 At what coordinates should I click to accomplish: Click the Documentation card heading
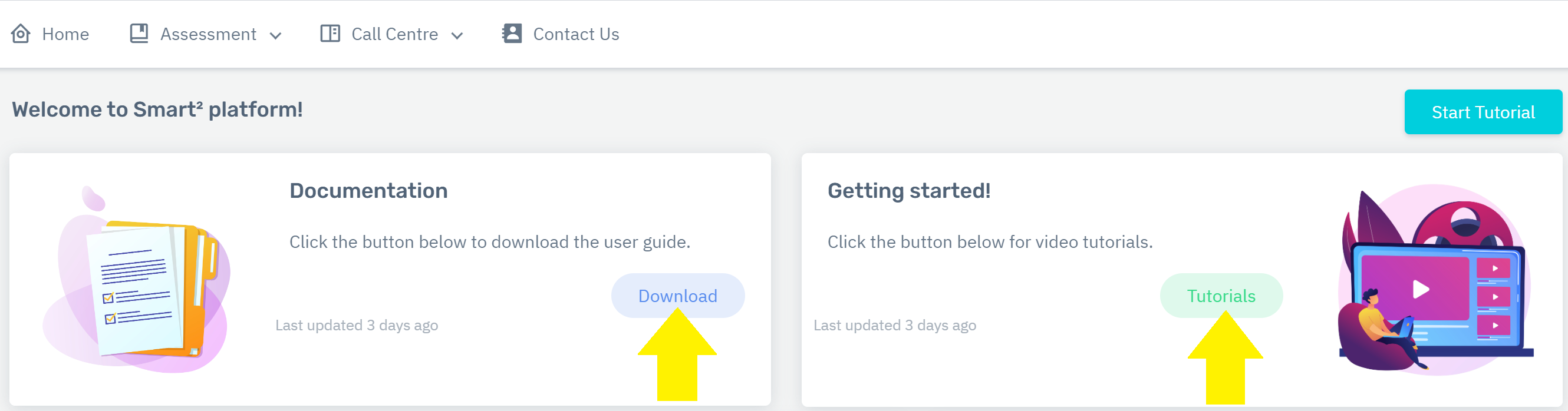368,191
